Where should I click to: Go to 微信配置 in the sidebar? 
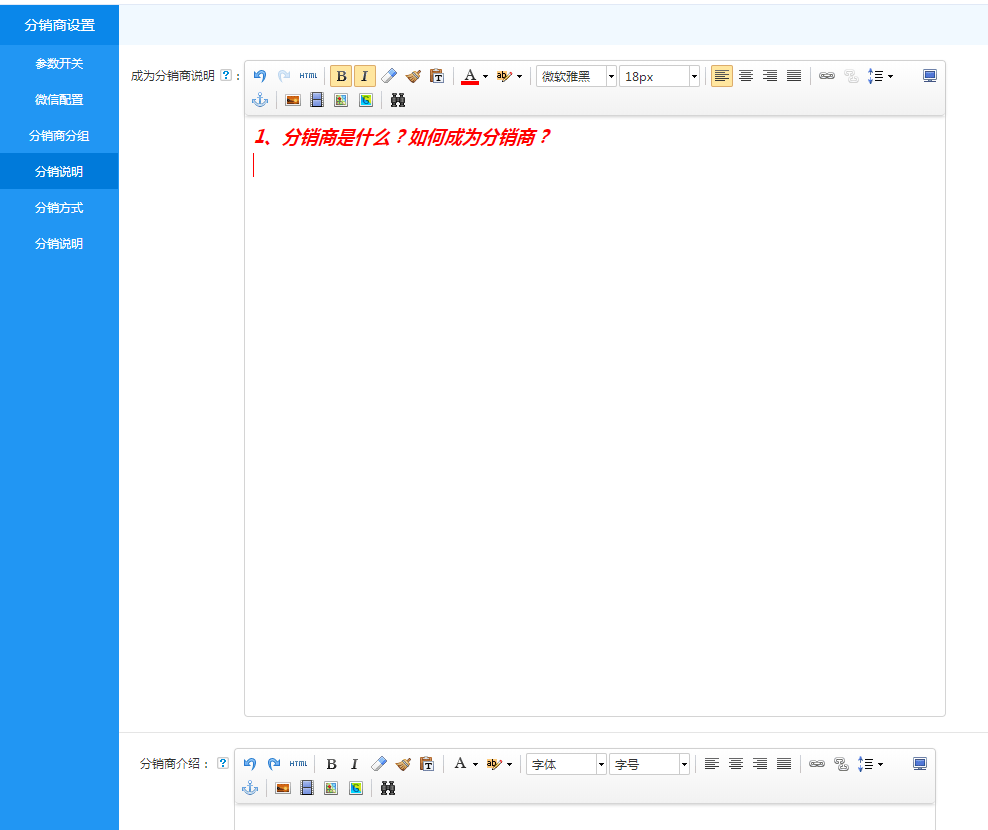(x=59, y=99)
